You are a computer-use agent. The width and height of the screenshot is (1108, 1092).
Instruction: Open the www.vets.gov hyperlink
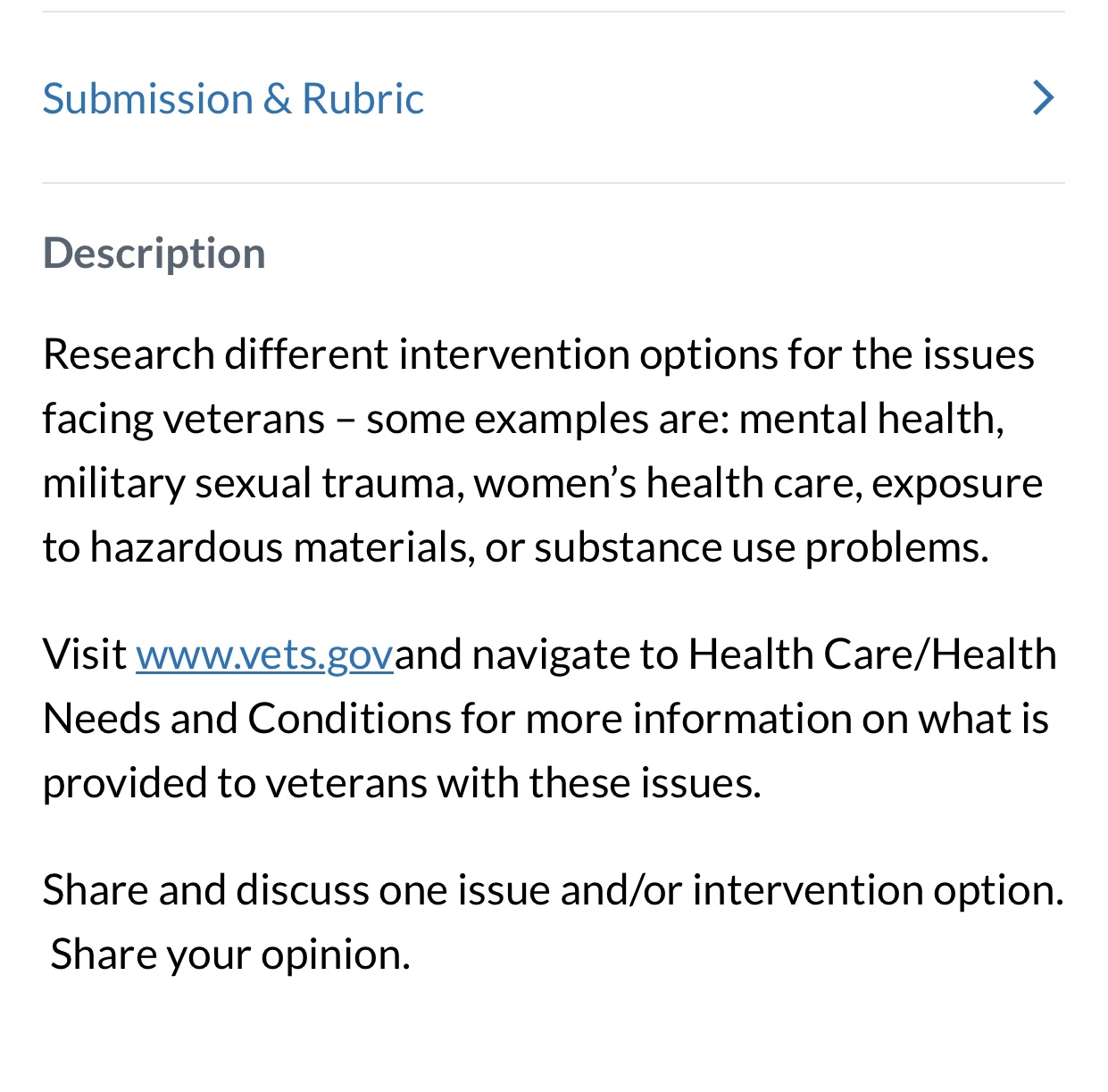click(x=264, y=654)
